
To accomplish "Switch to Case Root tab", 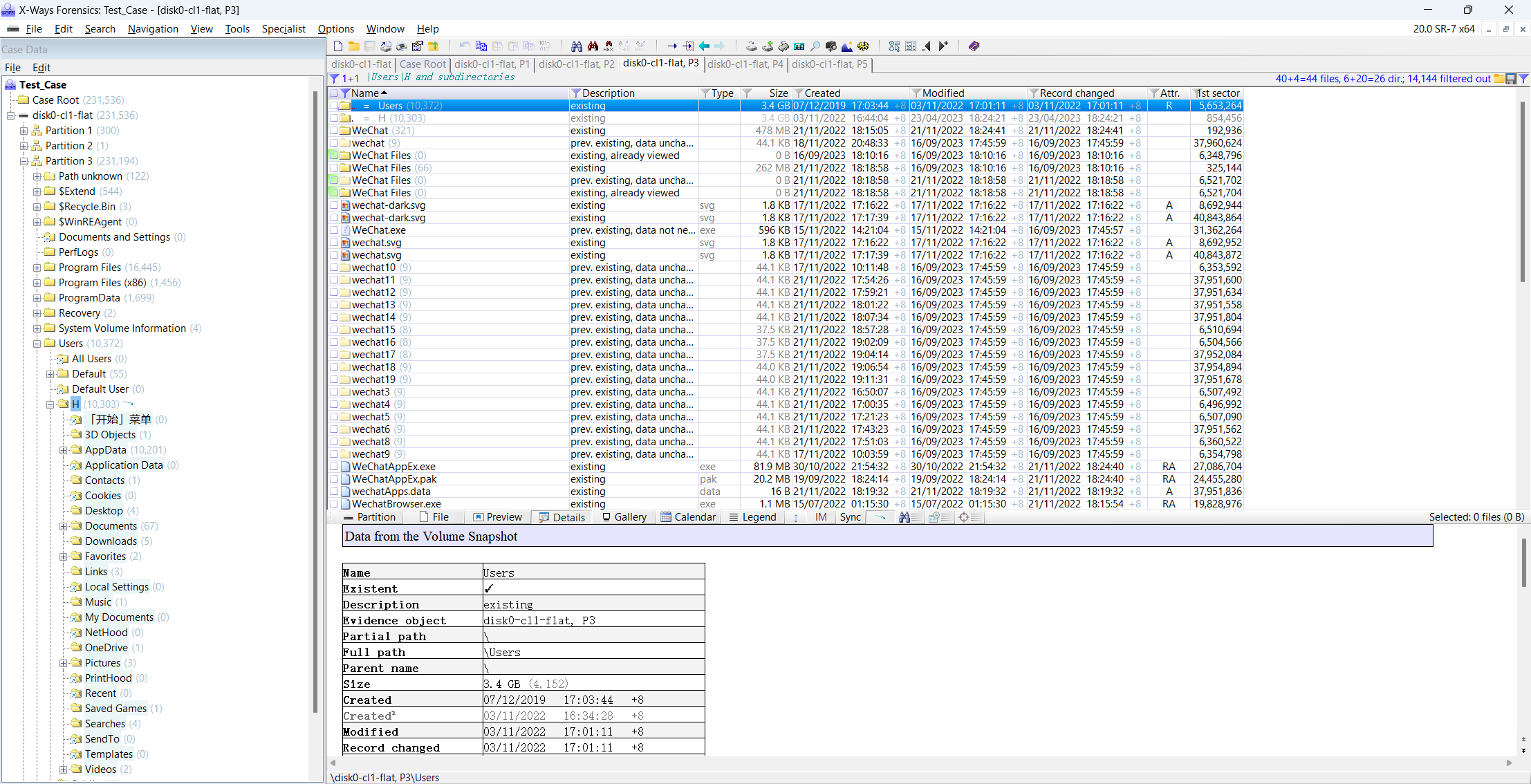I will [x=423, y=64].
